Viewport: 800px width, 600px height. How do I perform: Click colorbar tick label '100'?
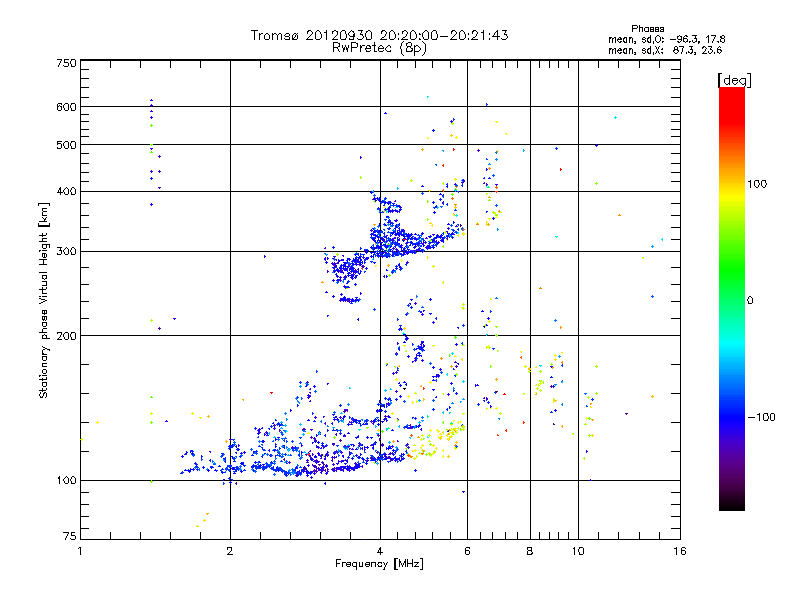click(x=757, y=184)
